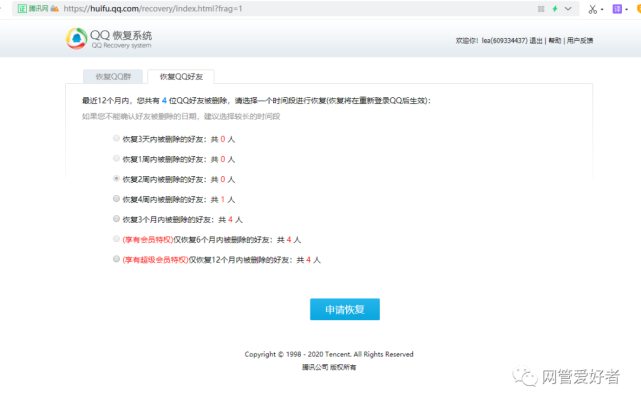Select member-only 6个月 restore option
This screenshot has height=405, width=641.
[x=117, y=239]
